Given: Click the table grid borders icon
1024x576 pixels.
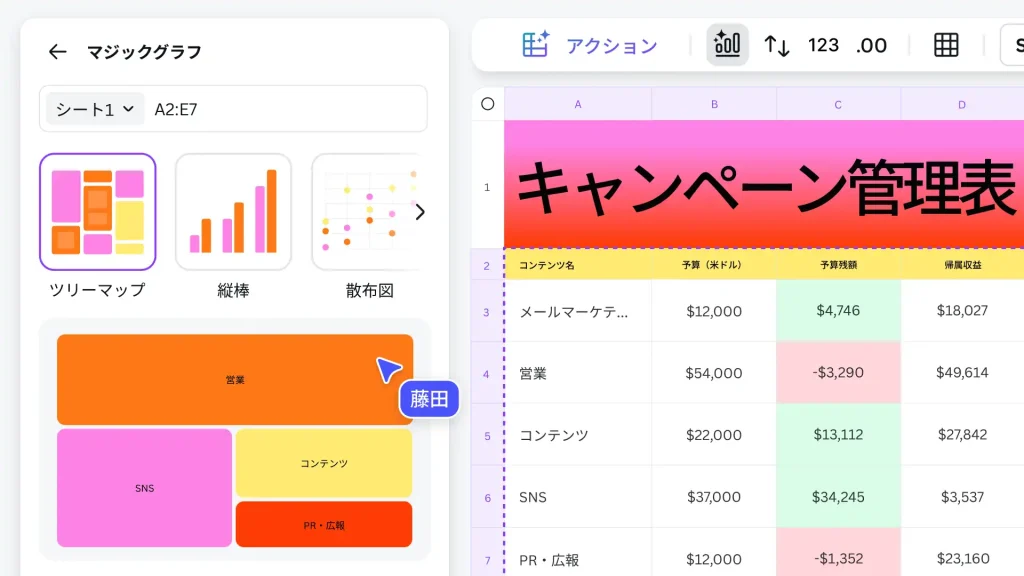Looking at the screenshot, I should [946, 45].
